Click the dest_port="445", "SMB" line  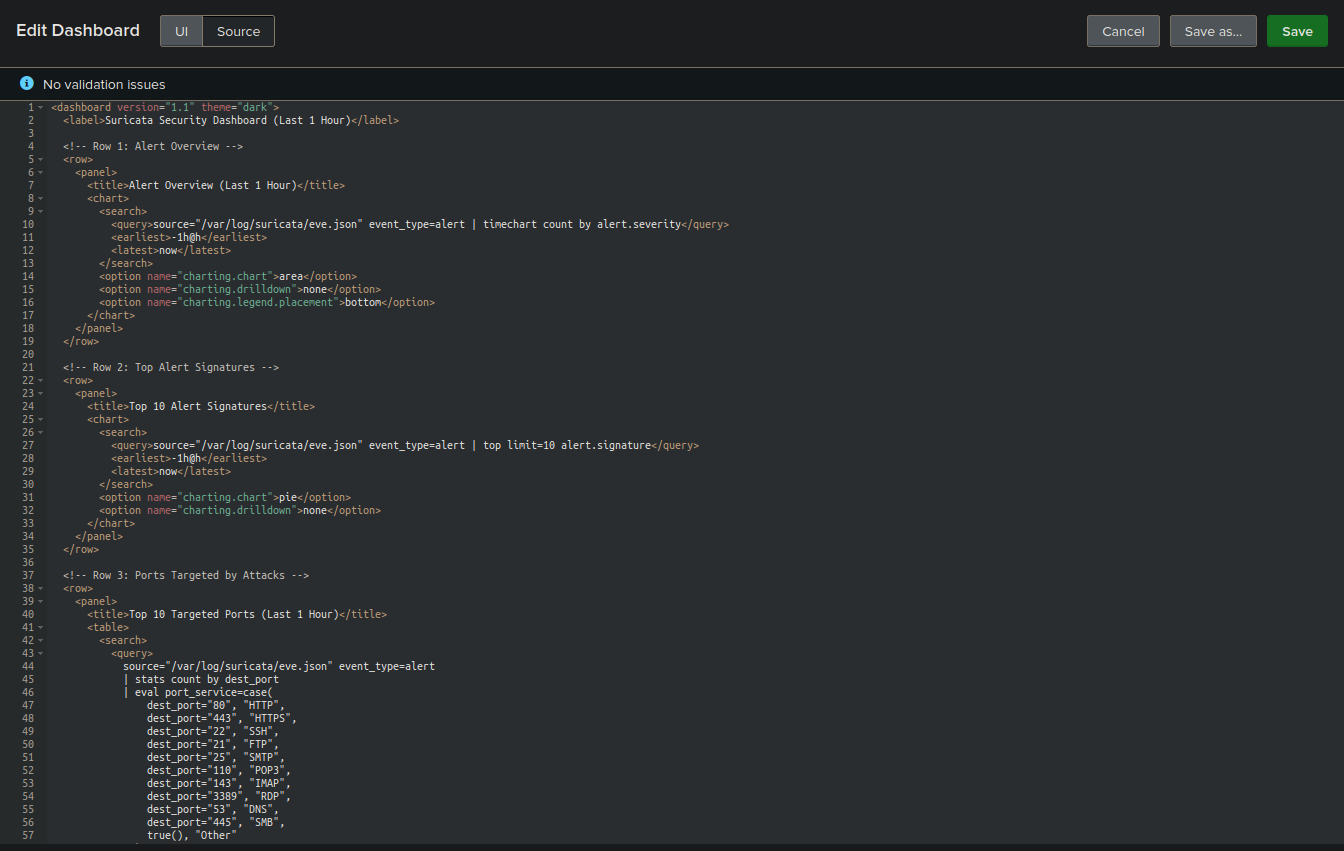216,822
